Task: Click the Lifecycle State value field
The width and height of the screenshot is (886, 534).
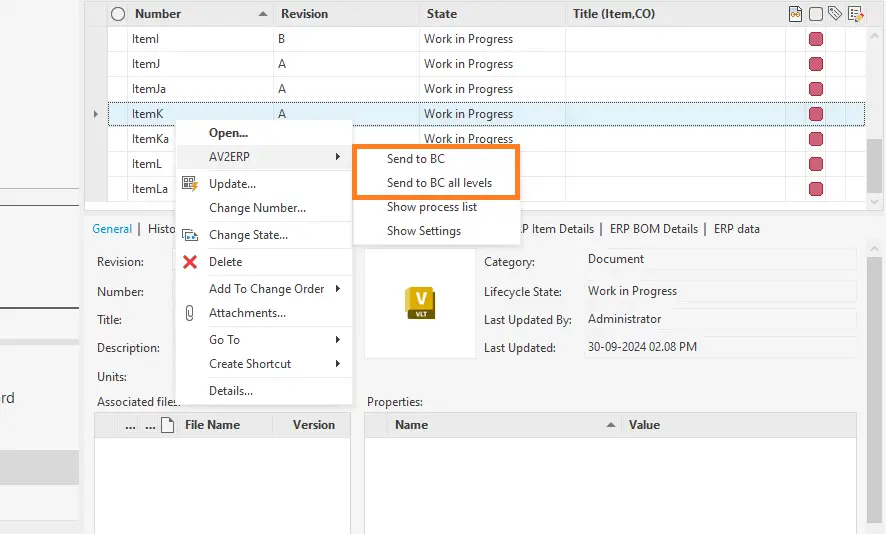Action: click(x=720, y=291)
